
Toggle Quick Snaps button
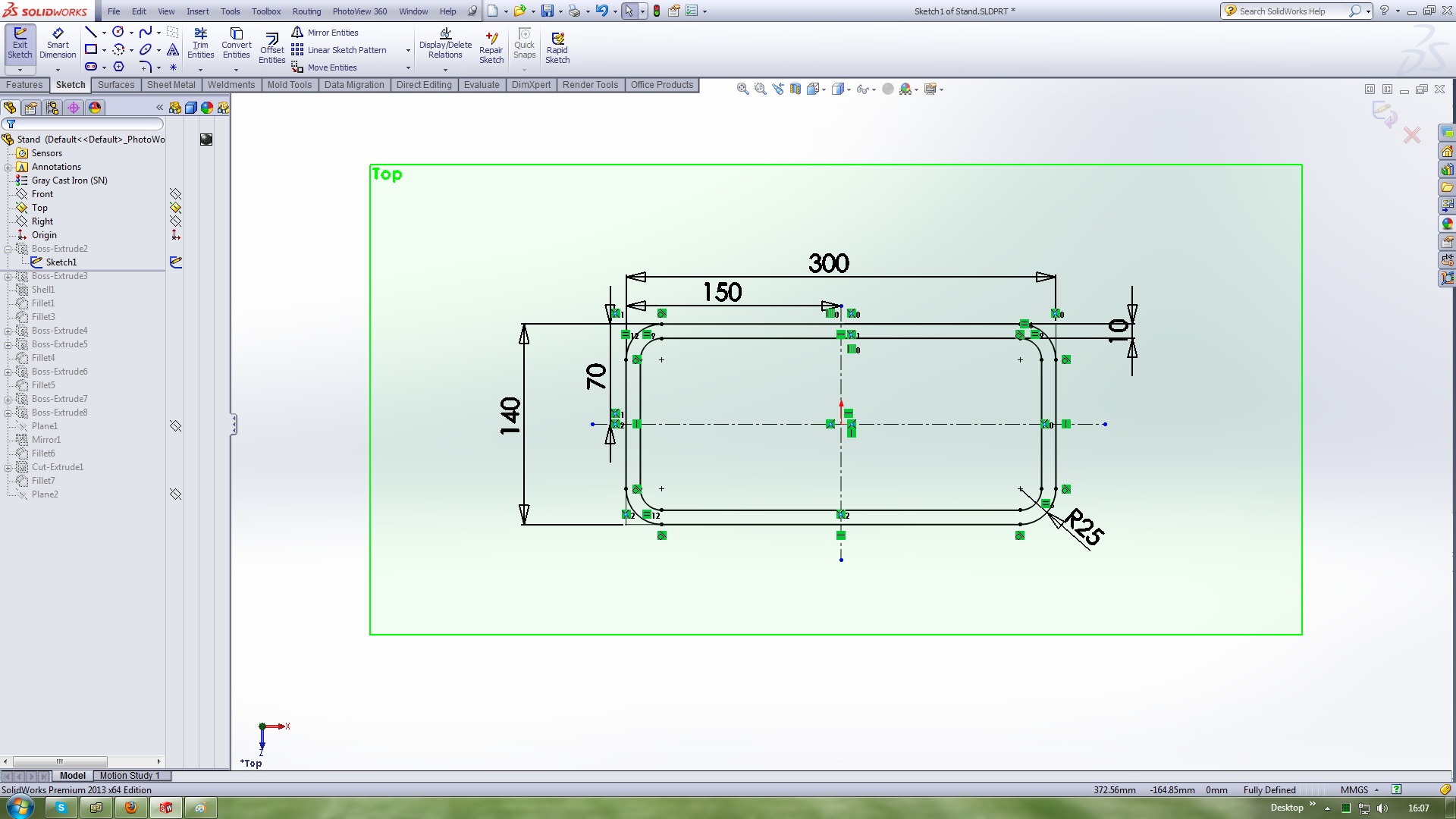click(x=524, y=43)
